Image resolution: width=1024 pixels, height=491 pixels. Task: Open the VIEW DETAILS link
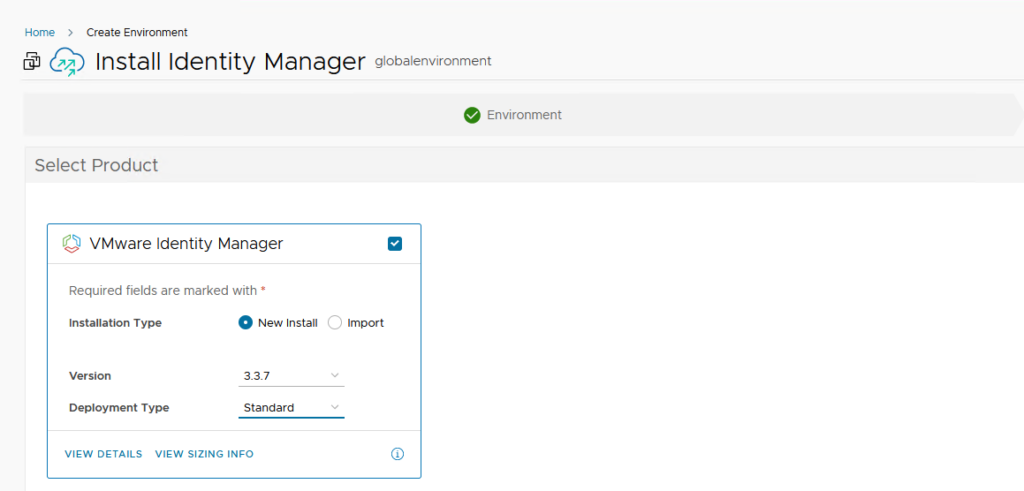pyautogui.click(x=103, y=454)
